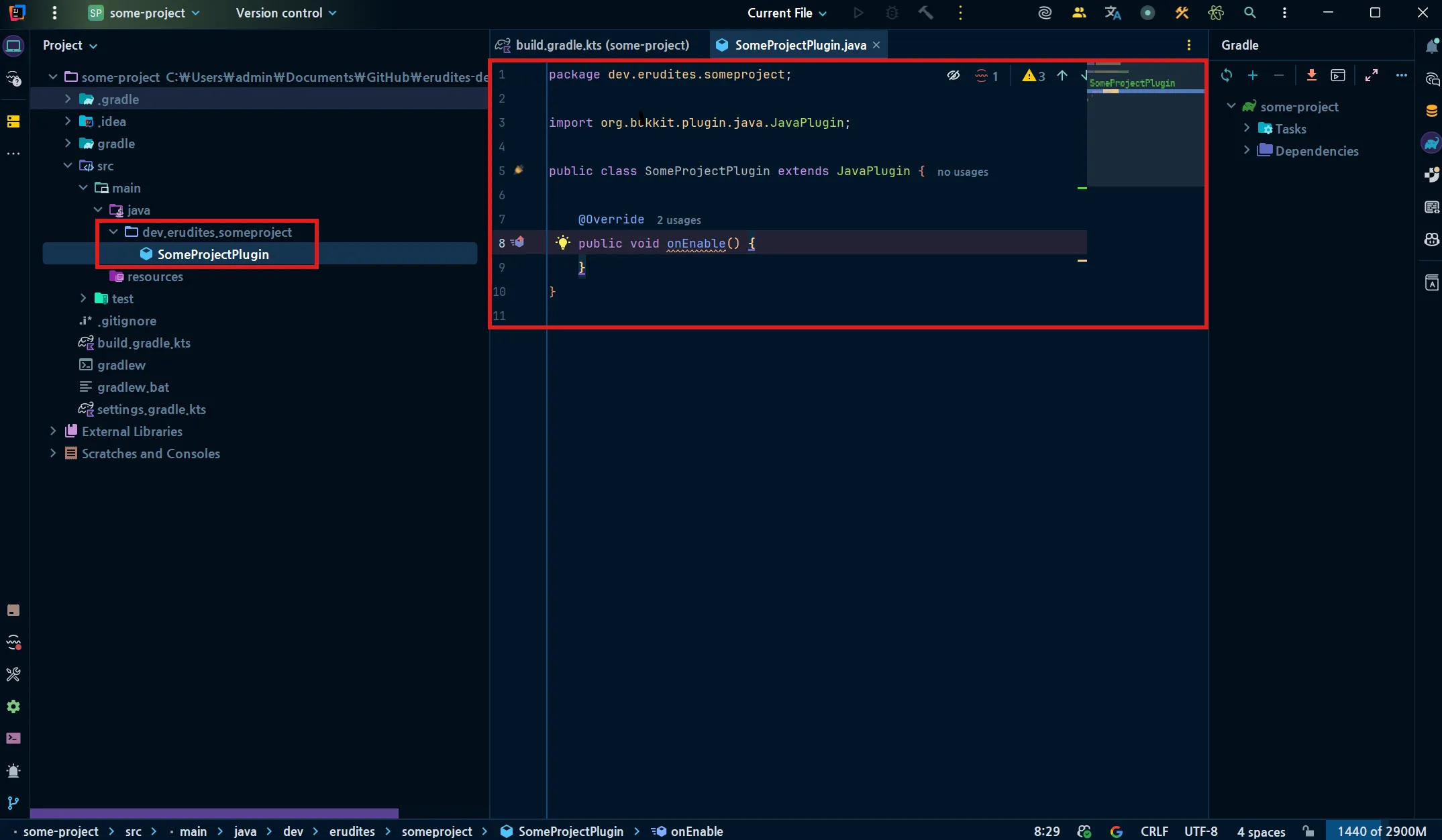1442x840 pixels.
Task: Click the UTF-8 encoding button
Action: (x=1200, y=831)
